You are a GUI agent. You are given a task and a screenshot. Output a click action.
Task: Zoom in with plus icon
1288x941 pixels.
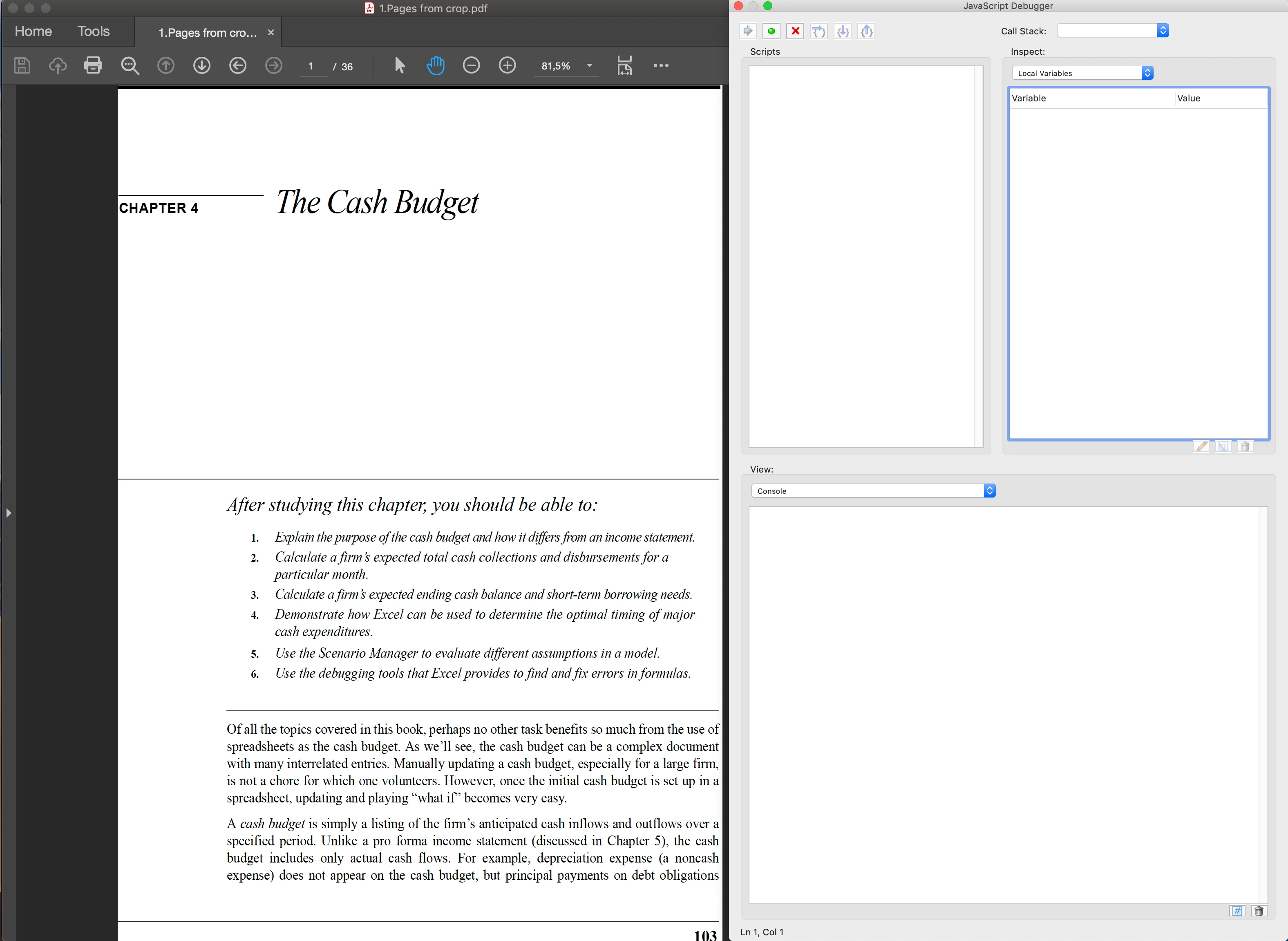point(508,65)
